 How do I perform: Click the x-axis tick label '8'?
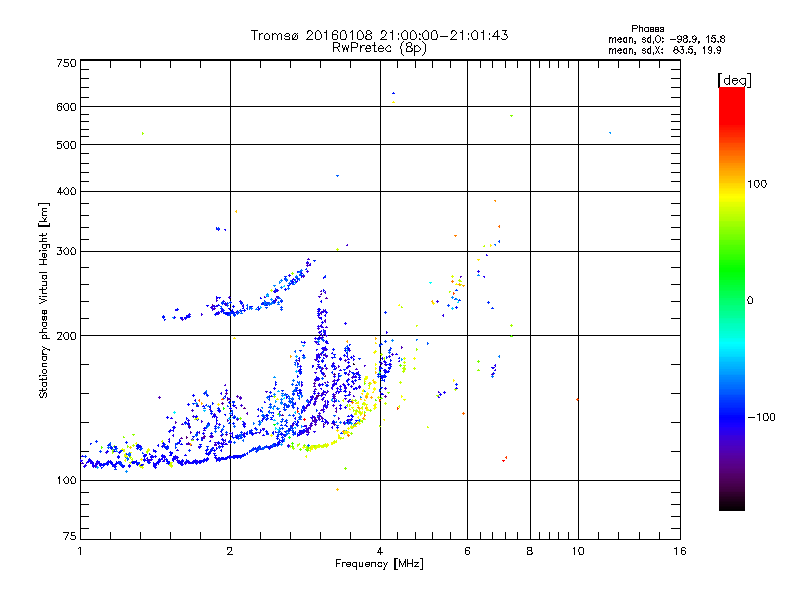[x=530, y=551]
